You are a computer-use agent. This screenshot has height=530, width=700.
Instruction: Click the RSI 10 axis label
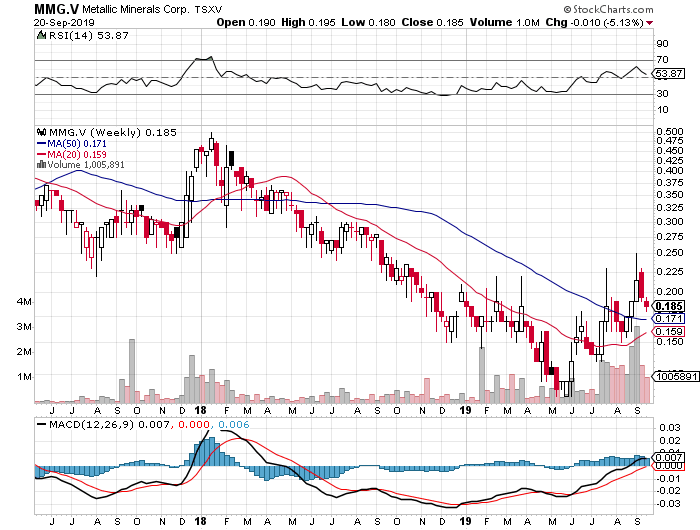[662, 109]
